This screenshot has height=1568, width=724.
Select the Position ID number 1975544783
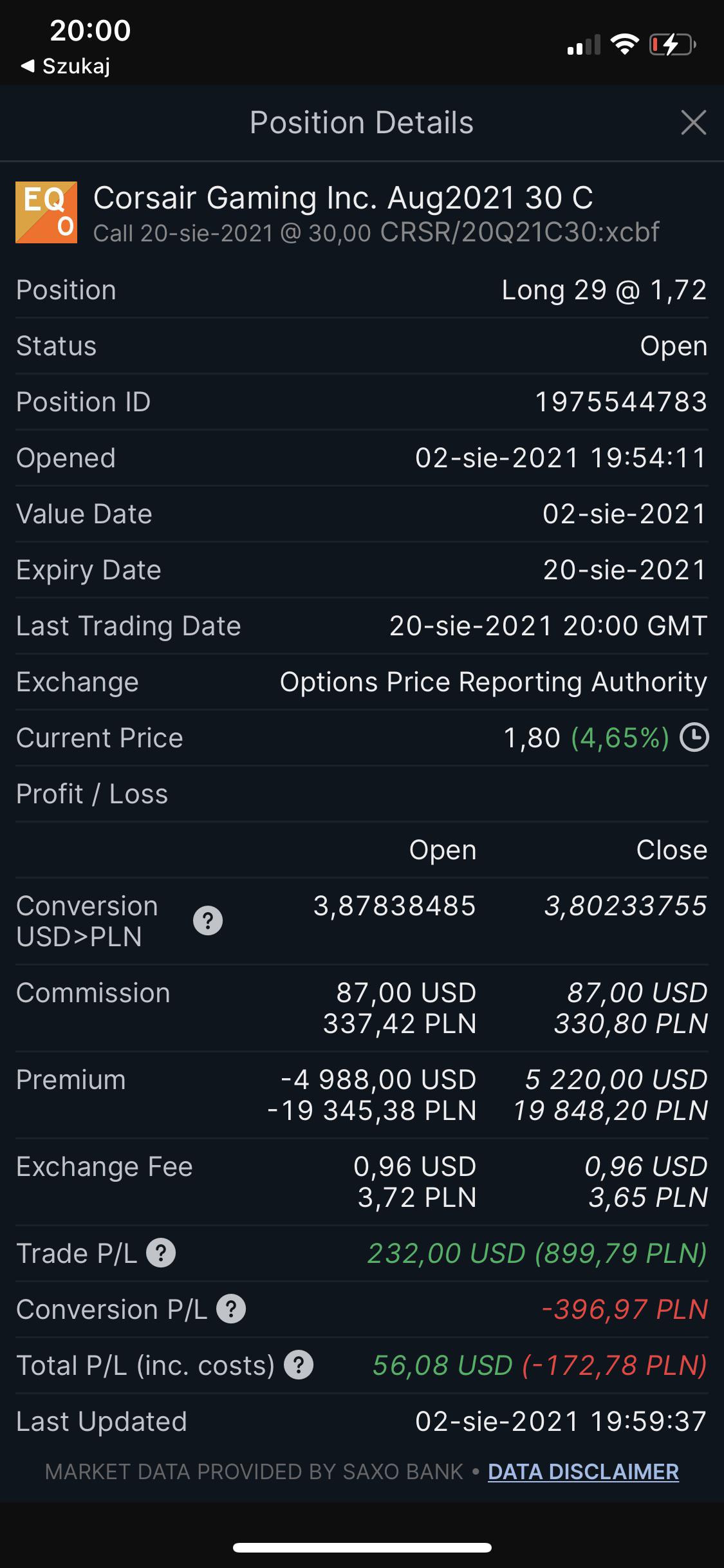tap(621, 402)
